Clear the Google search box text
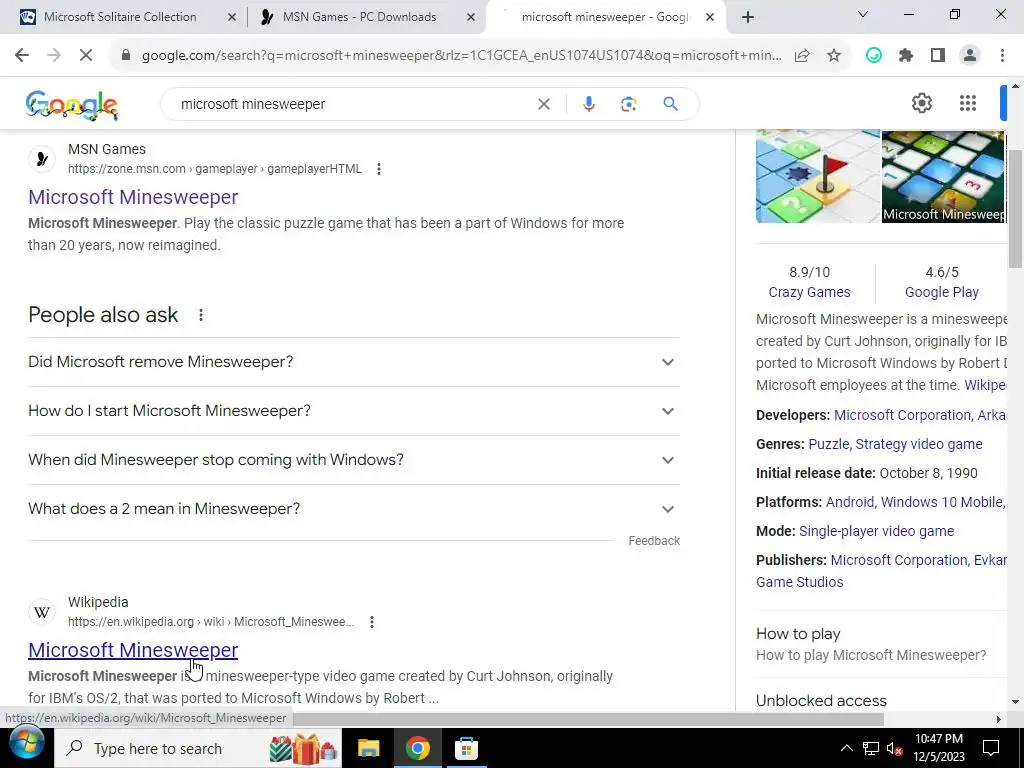 click(x=543, y=104)
